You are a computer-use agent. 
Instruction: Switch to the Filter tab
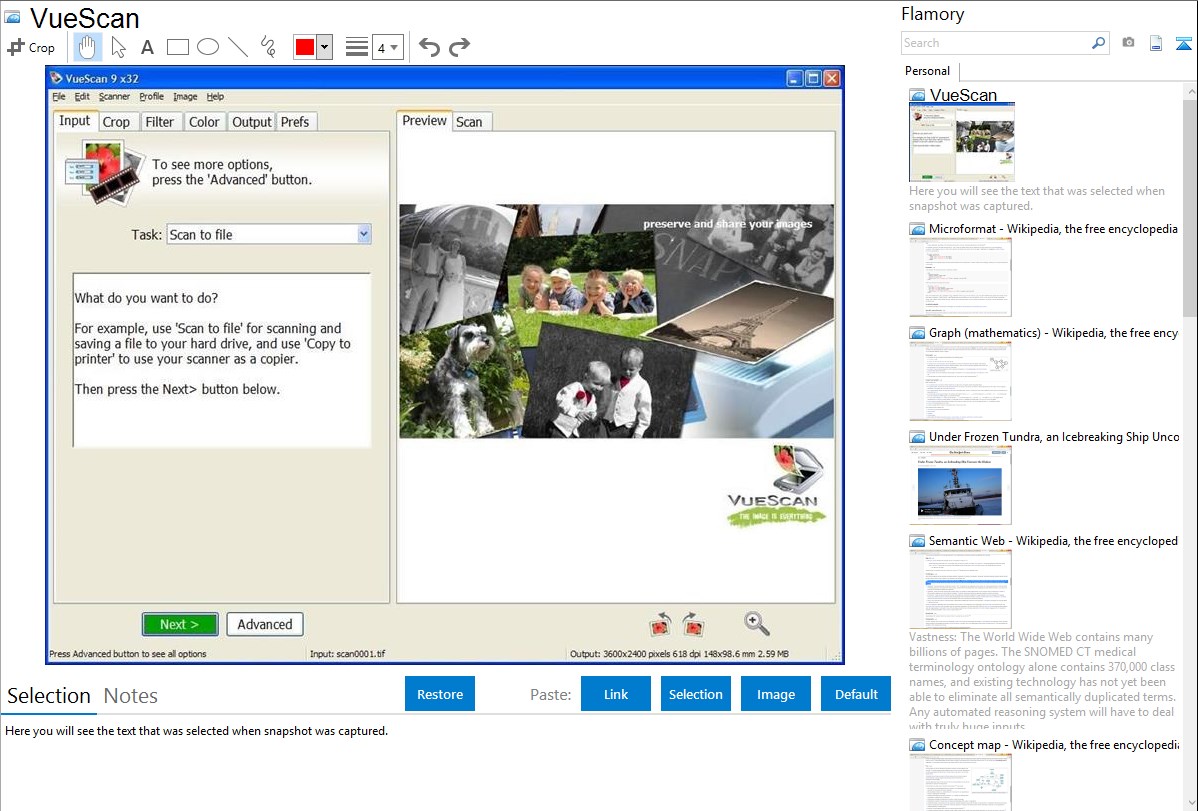coord(160,122)
